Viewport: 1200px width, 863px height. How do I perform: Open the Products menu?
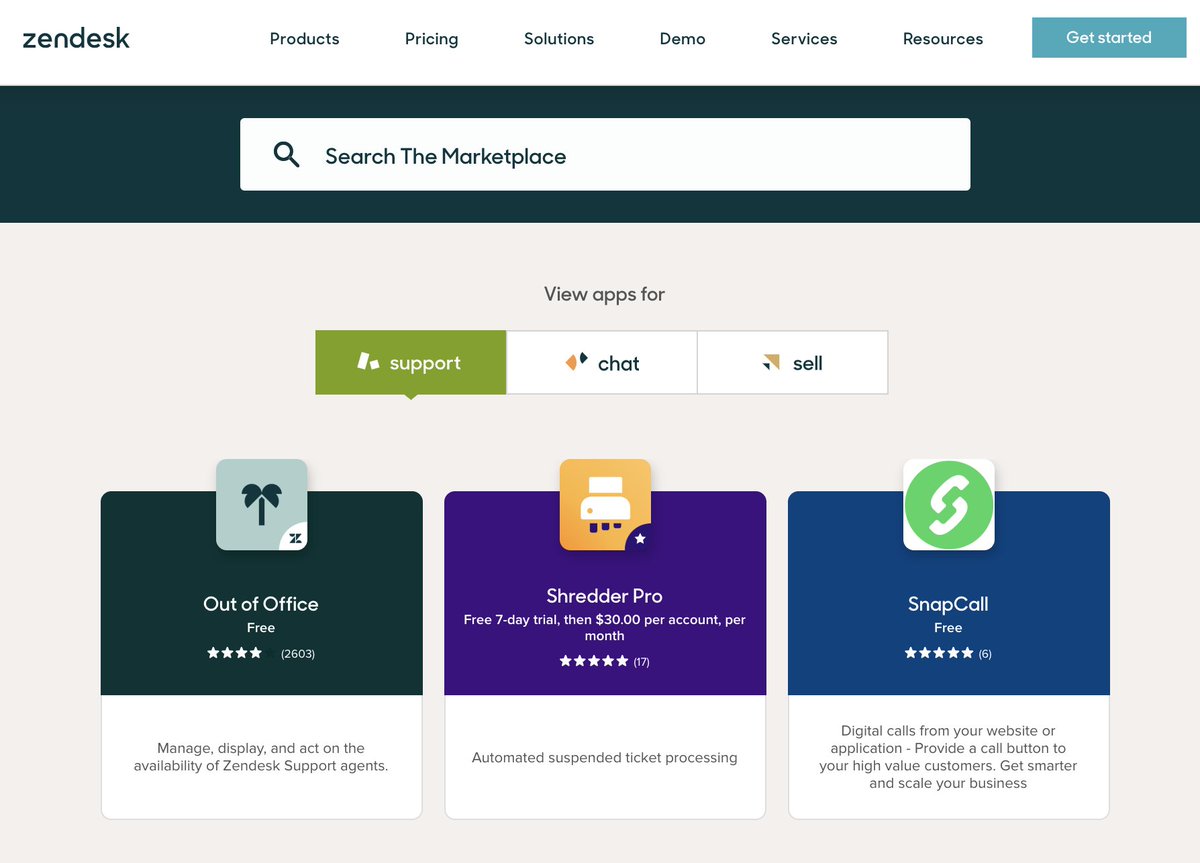[x=305, y=39]
